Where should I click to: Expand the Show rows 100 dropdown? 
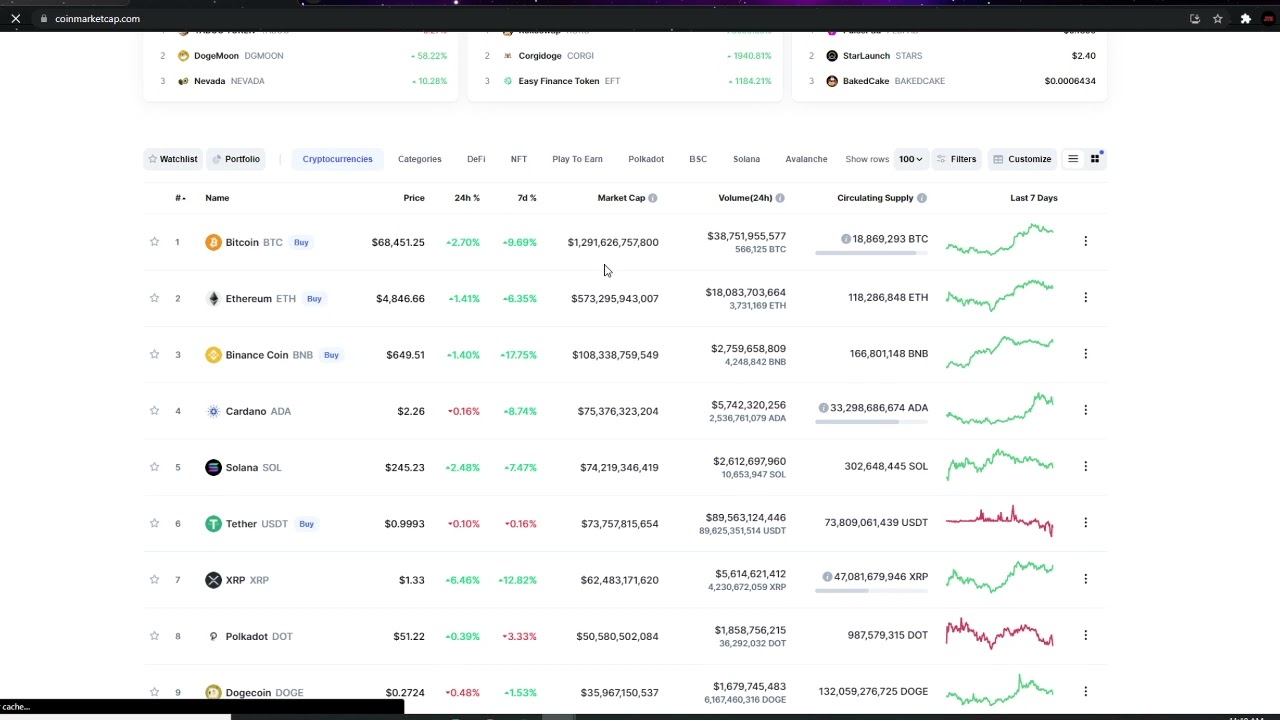[x=910, y=159]
